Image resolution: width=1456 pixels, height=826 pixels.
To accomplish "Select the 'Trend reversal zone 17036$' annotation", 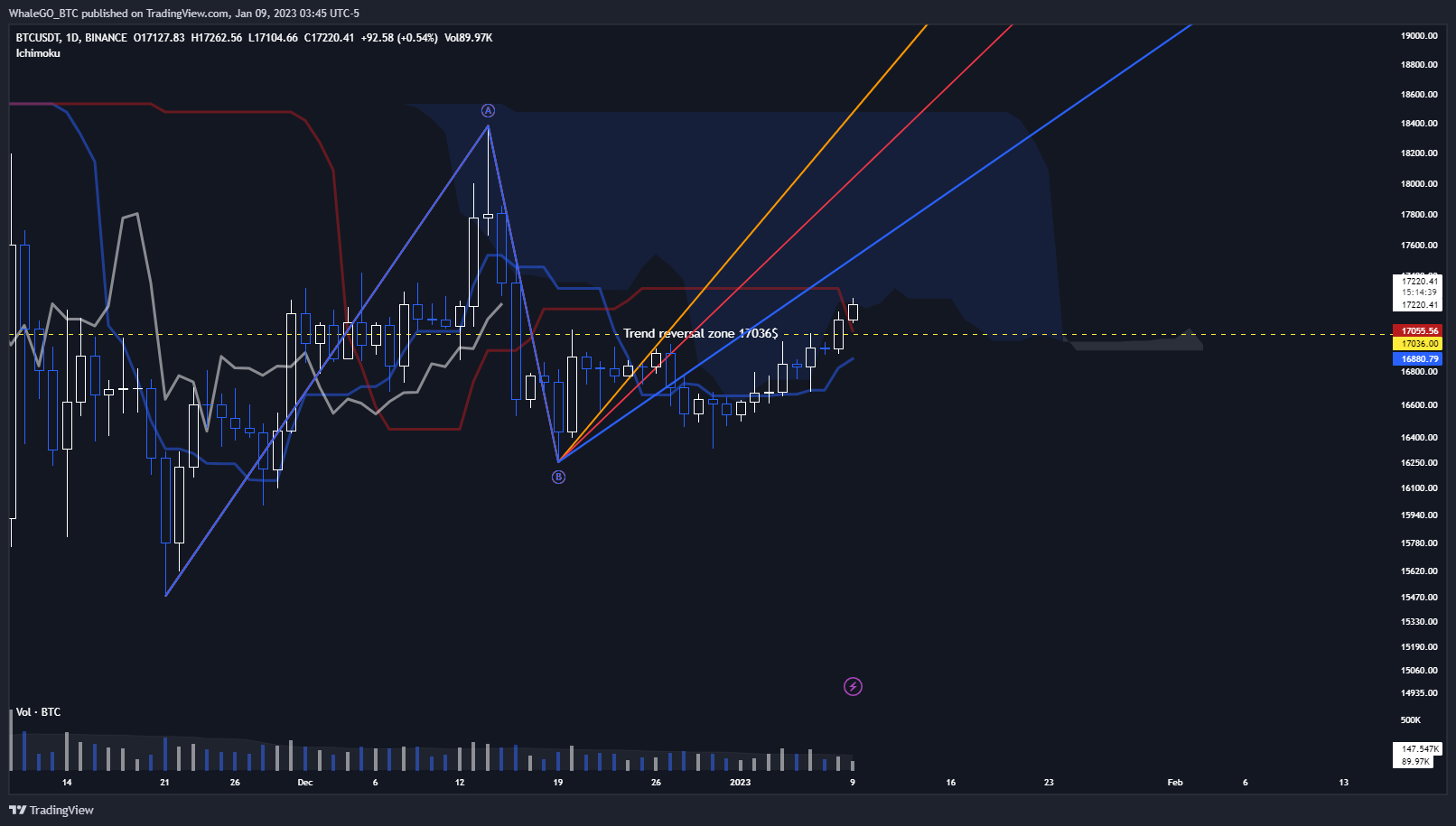I will [x=700, y=333].
